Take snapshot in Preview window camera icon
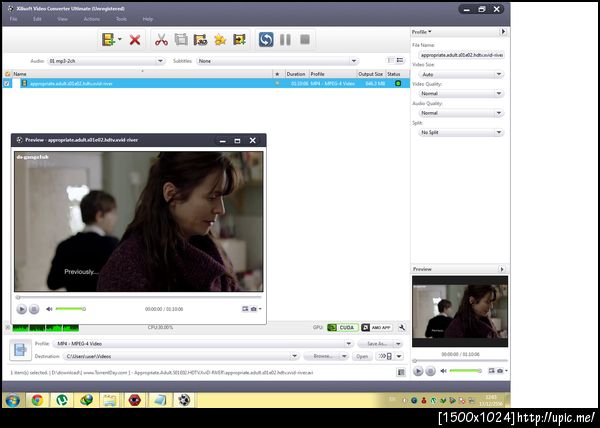The width and height of the screenshot is (600, 428). click(x=254, y=309)
